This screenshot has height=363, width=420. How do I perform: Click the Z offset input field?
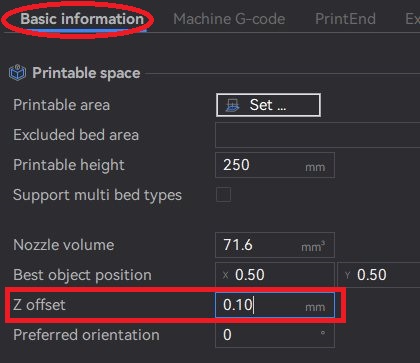[x=275, y=305]
